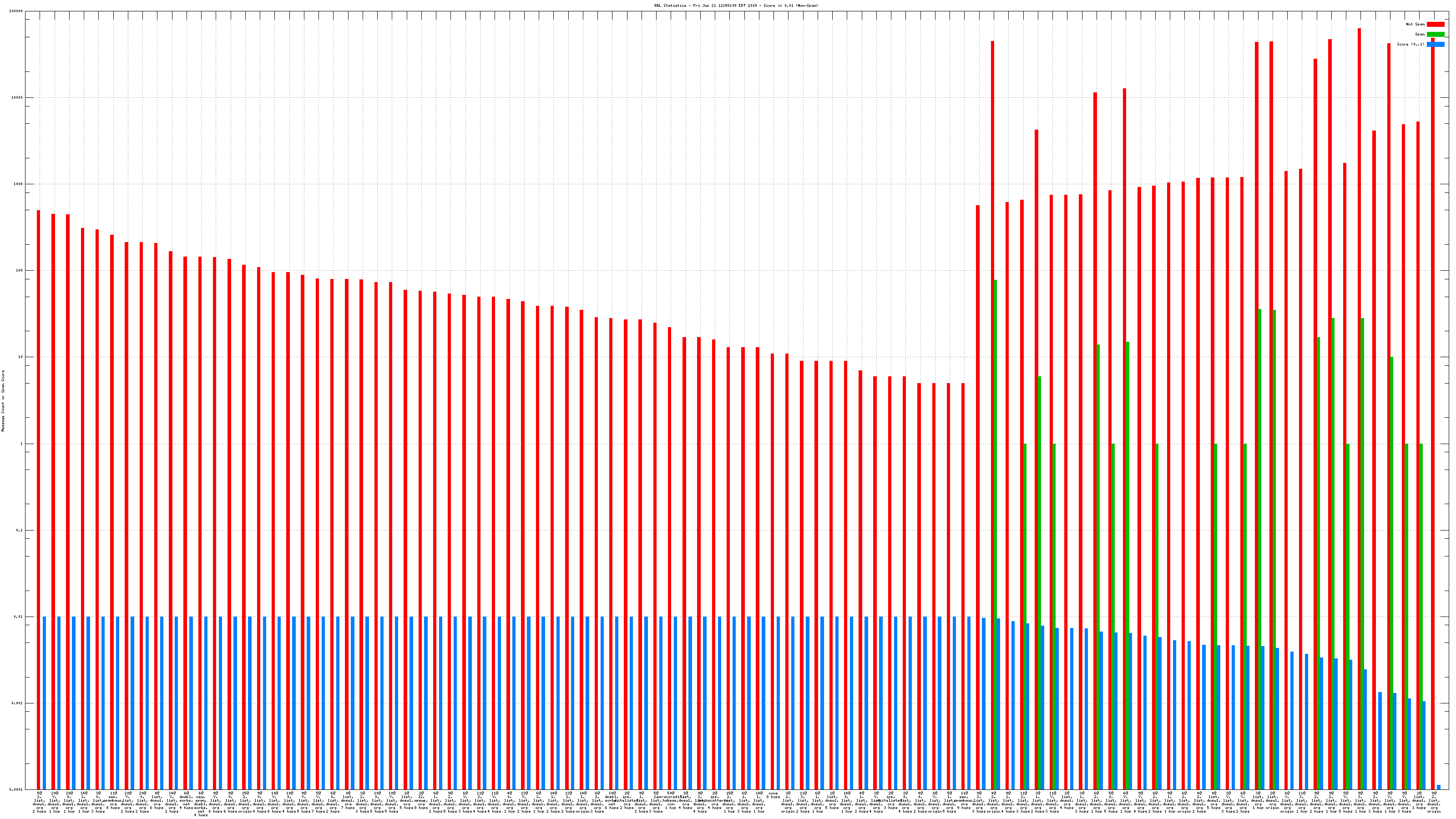Click the new.spam.dnsbl.sorbs.net 4 hops label
The image size is (1456, 819).
click(x=201, y=804)
